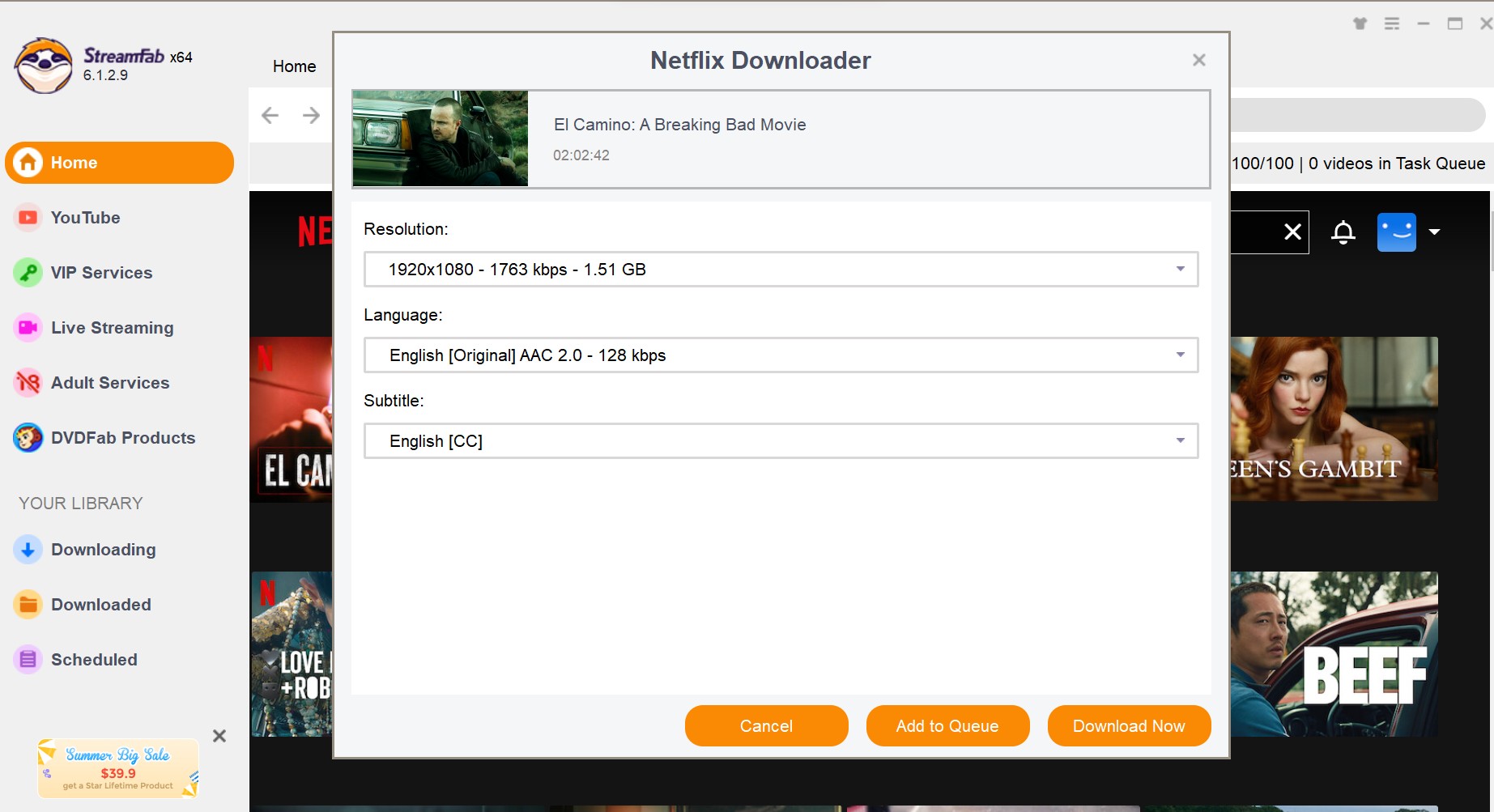Go back with the left arrow
The image size is (1494, 812).
tap(270, 116)
